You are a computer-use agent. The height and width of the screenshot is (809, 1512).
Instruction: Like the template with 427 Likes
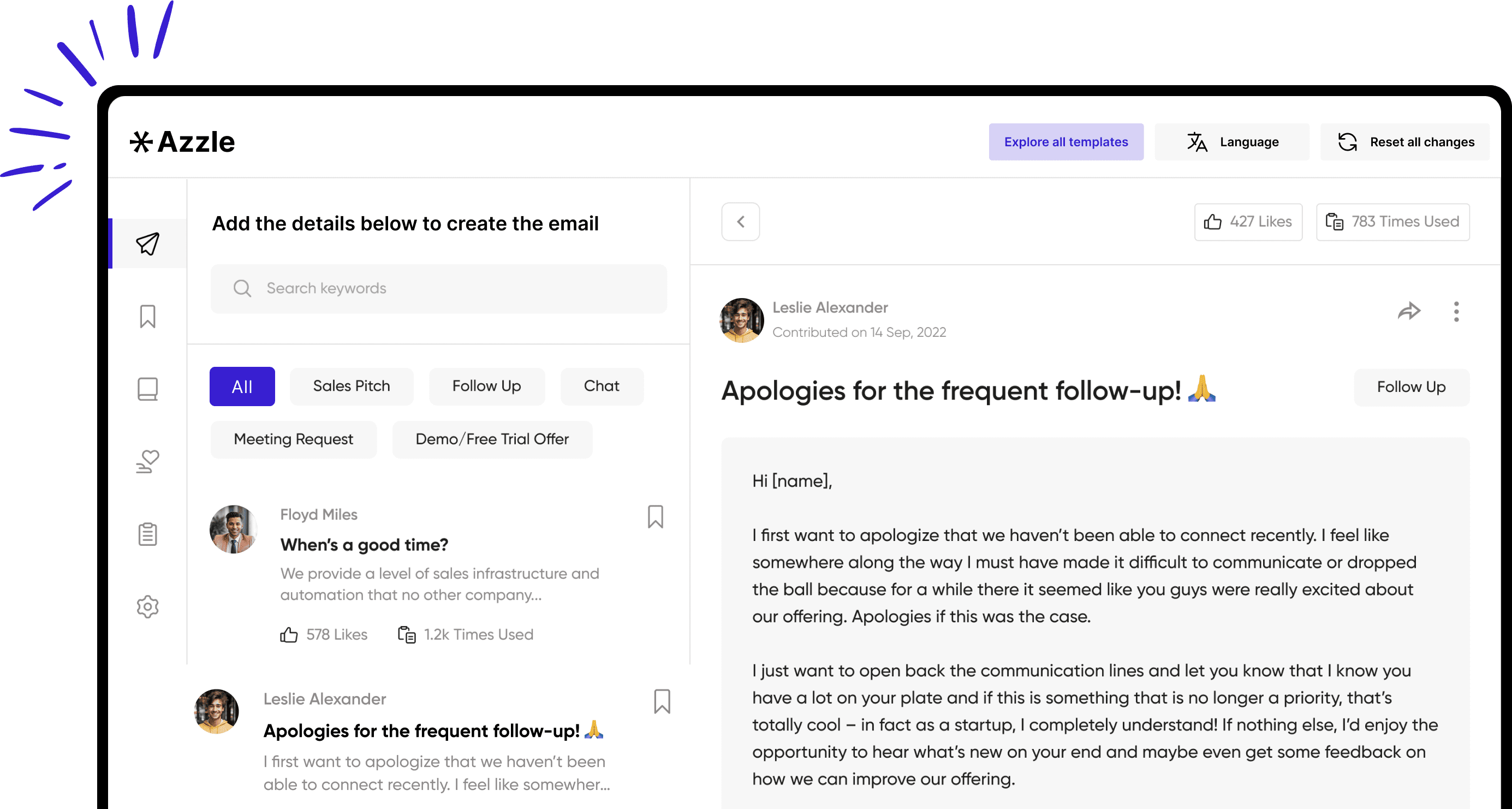tap(1248, 222)
